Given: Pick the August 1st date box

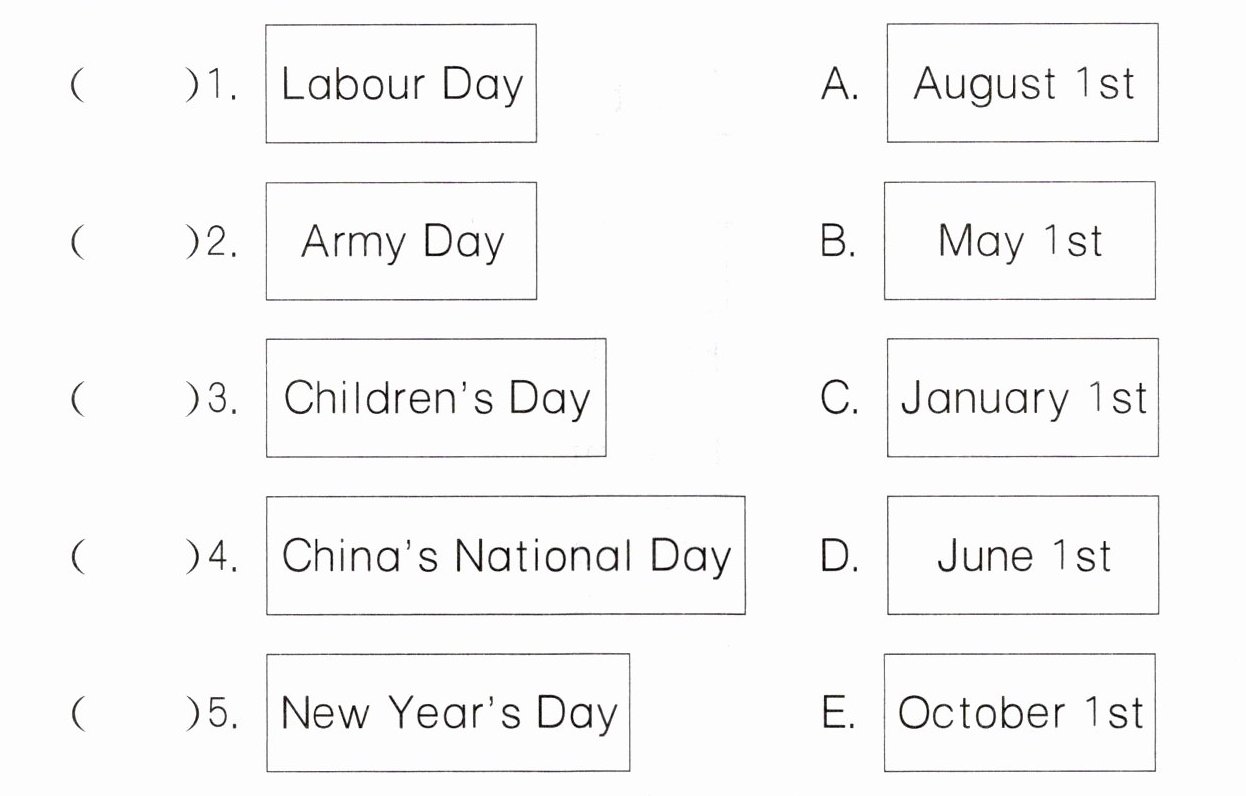Looking at the screenshot, I should pyautogui.click(x=1022, y=84).
